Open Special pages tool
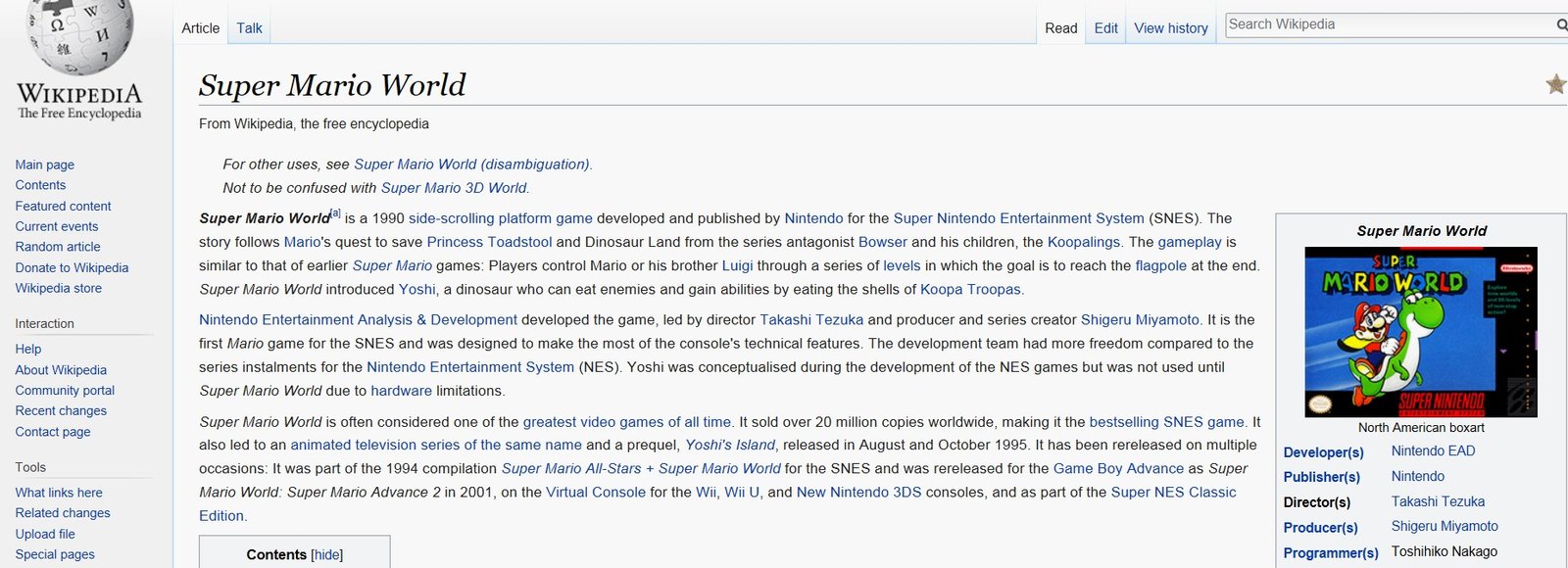Image resolution: width=1568 pixels, height=568 pixels. click(55, 554)
